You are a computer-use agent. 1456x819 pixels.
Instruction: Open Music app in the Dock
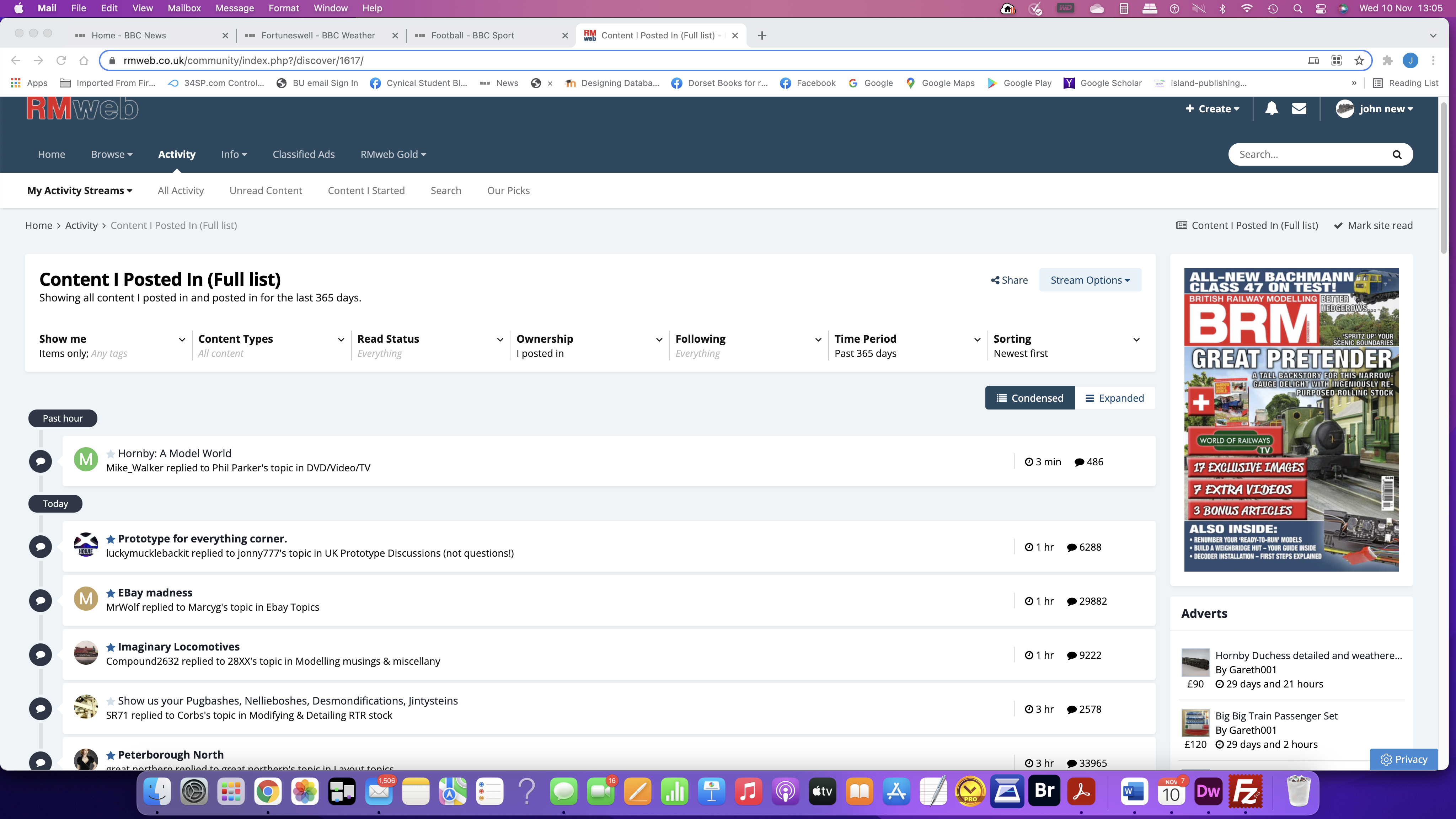coord(748,791)
